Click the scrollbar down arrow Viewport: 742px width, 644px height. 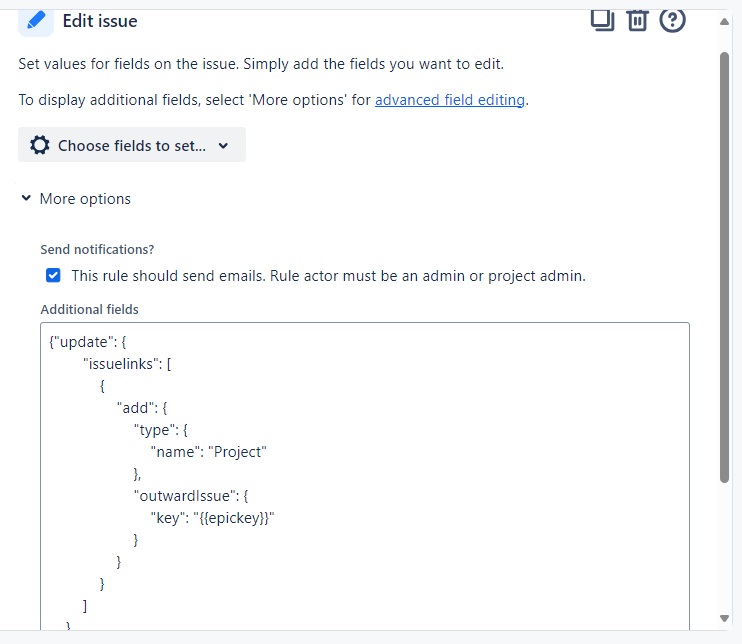coord(724,618)
